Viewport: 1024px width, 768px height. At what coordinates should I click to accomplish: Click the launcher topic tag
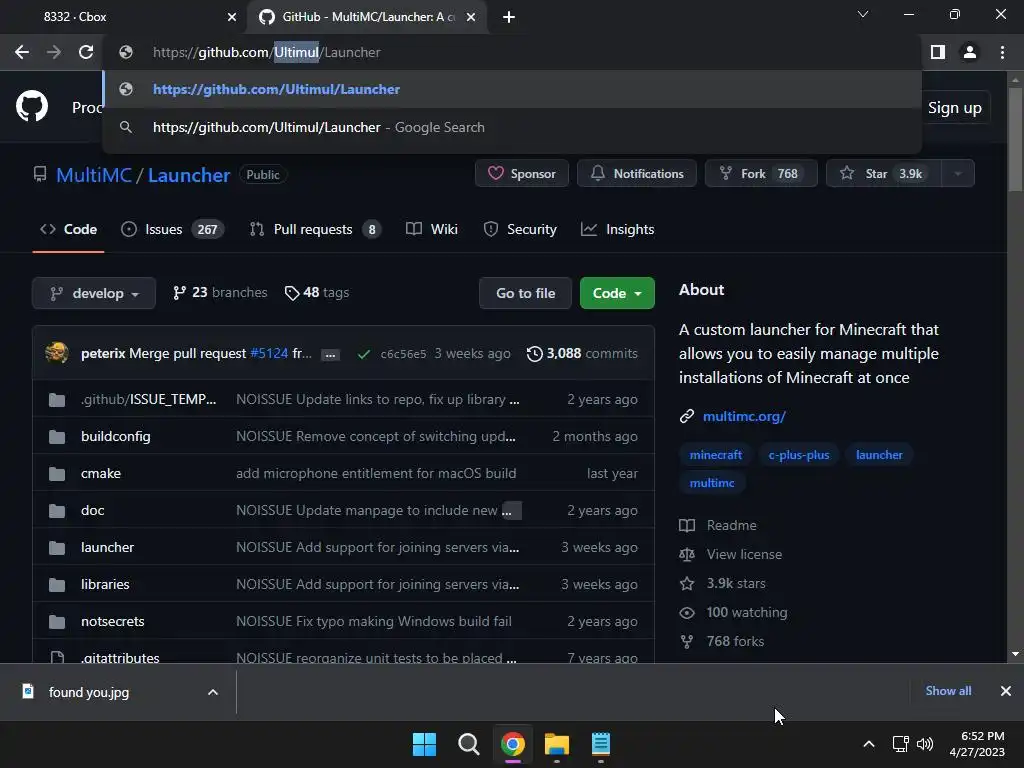pyautogui.click(x=879, y=455)
